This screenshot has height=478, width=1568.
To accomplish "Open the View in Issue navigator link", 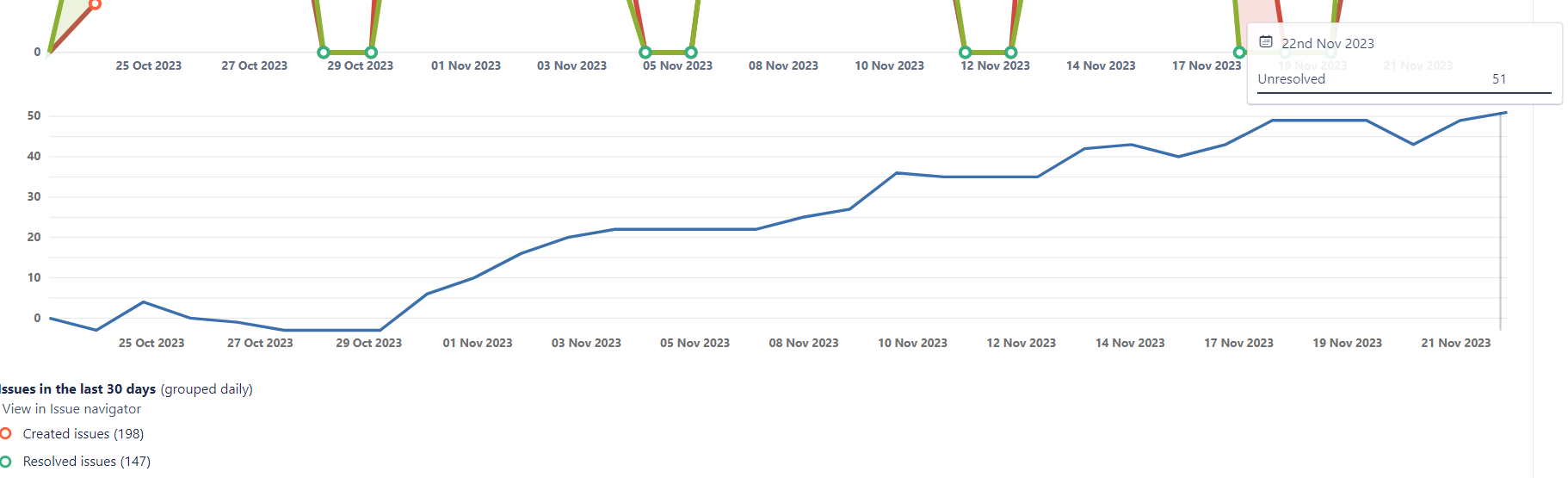I will point(71,409).
